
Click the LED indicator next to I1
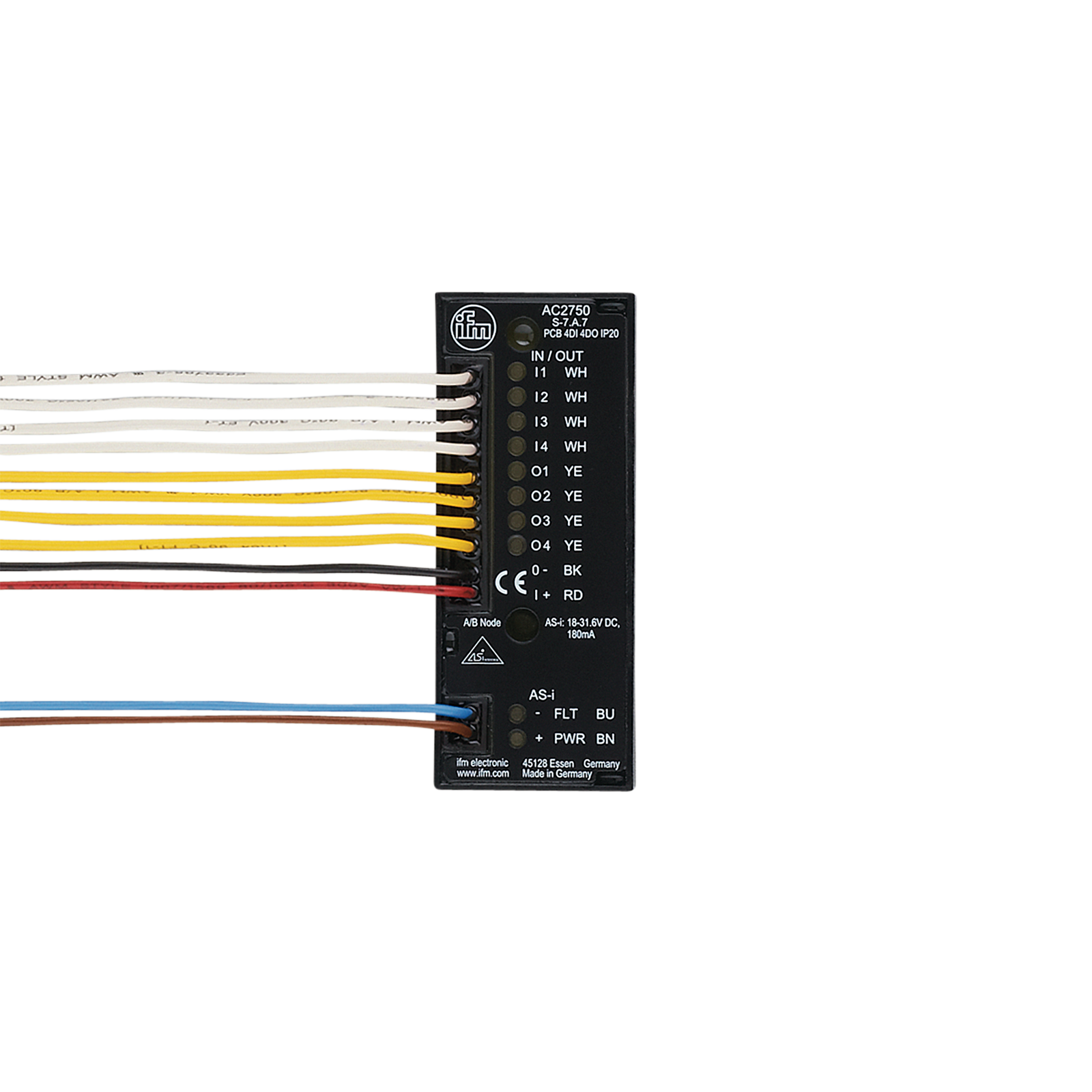(517, 372)
